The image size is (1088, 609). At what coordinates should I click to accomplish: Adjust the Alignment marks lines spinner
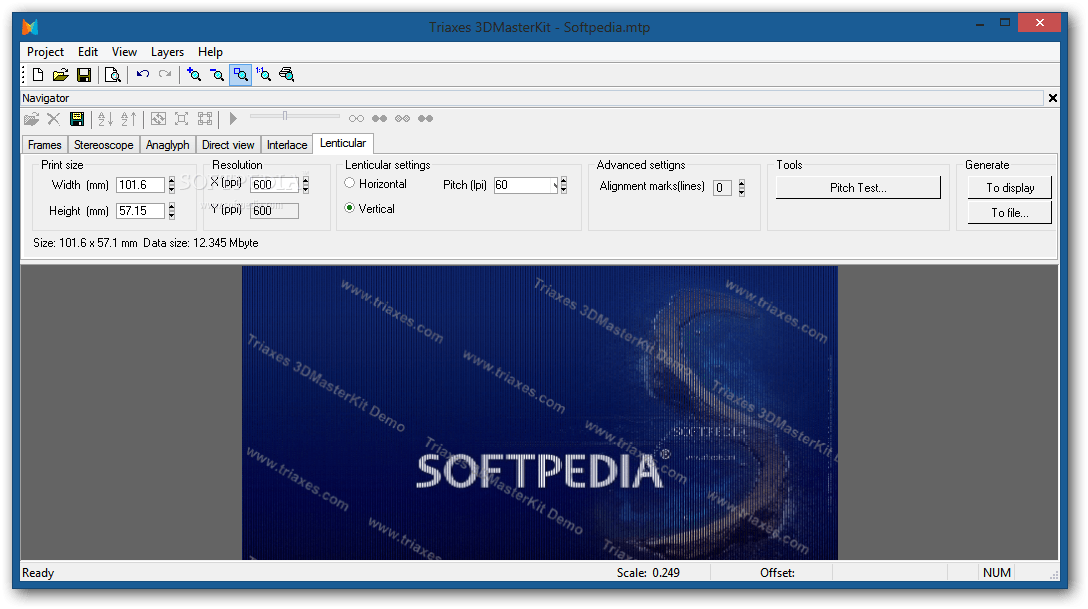pyautogui.click(x=740, y=187)
